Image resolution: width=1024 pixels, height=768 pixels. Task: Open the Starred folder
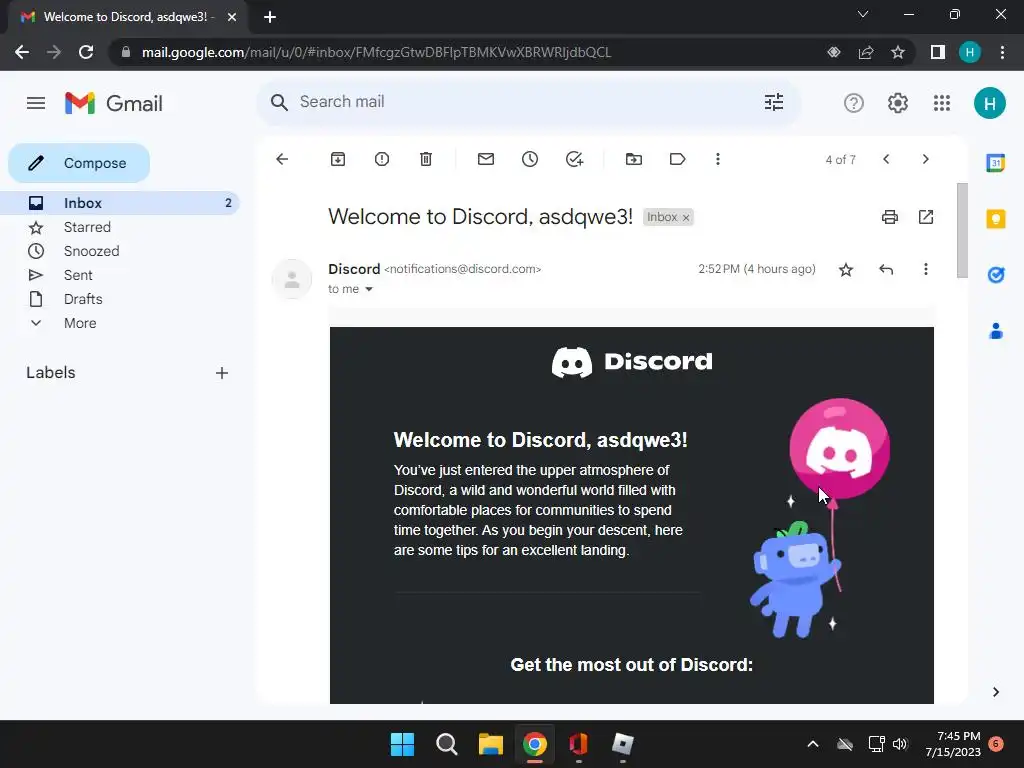click(87, 227)
